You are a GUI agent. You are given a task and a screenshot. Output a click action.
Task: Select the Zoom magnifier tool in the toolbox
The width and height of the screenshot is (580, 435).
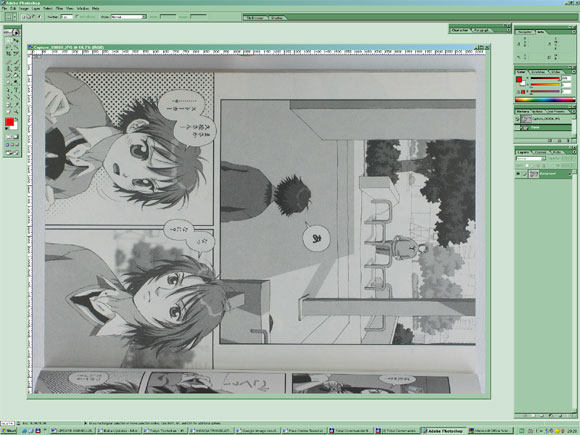point(16,111)
